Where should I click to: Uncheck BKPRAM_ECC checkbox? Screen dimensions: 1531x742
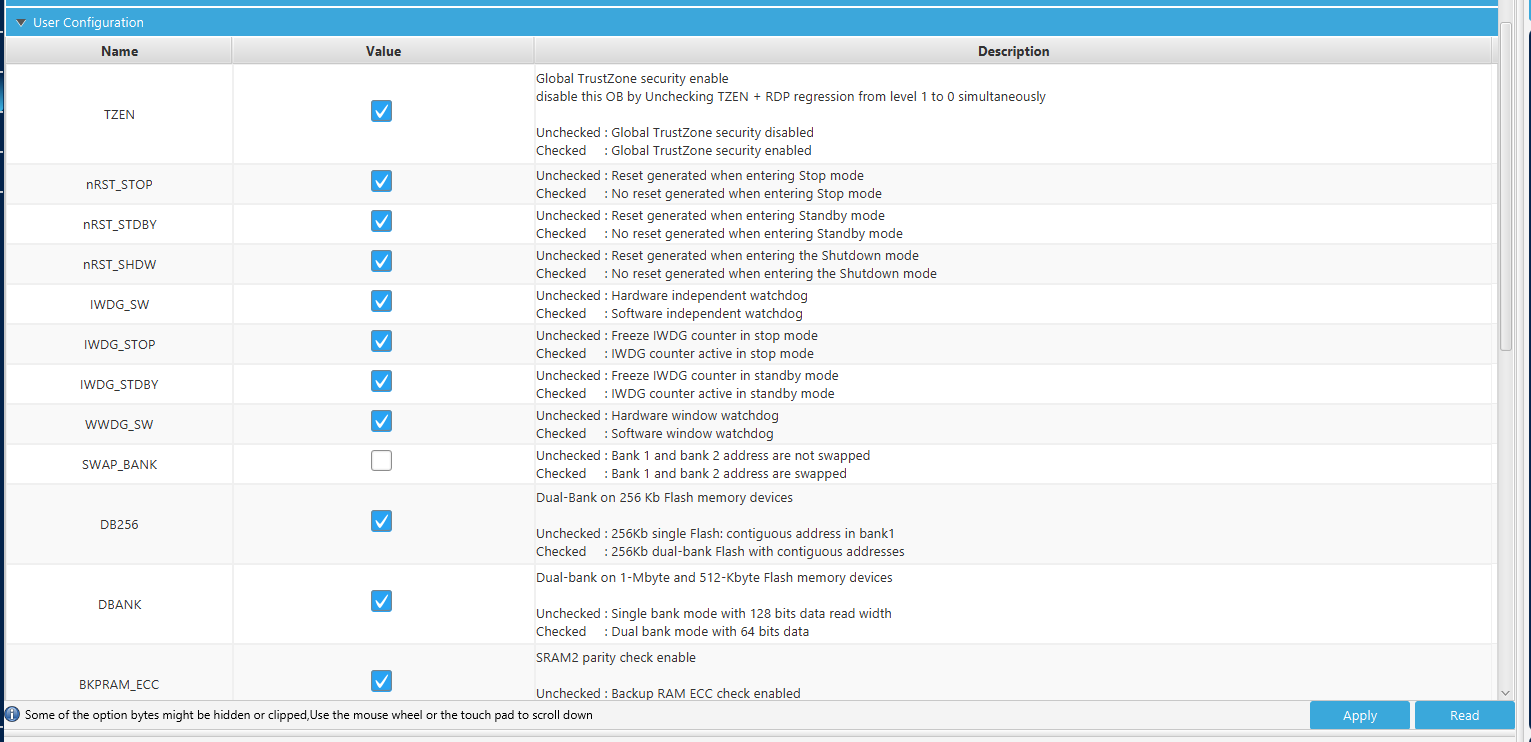(381, 681)
